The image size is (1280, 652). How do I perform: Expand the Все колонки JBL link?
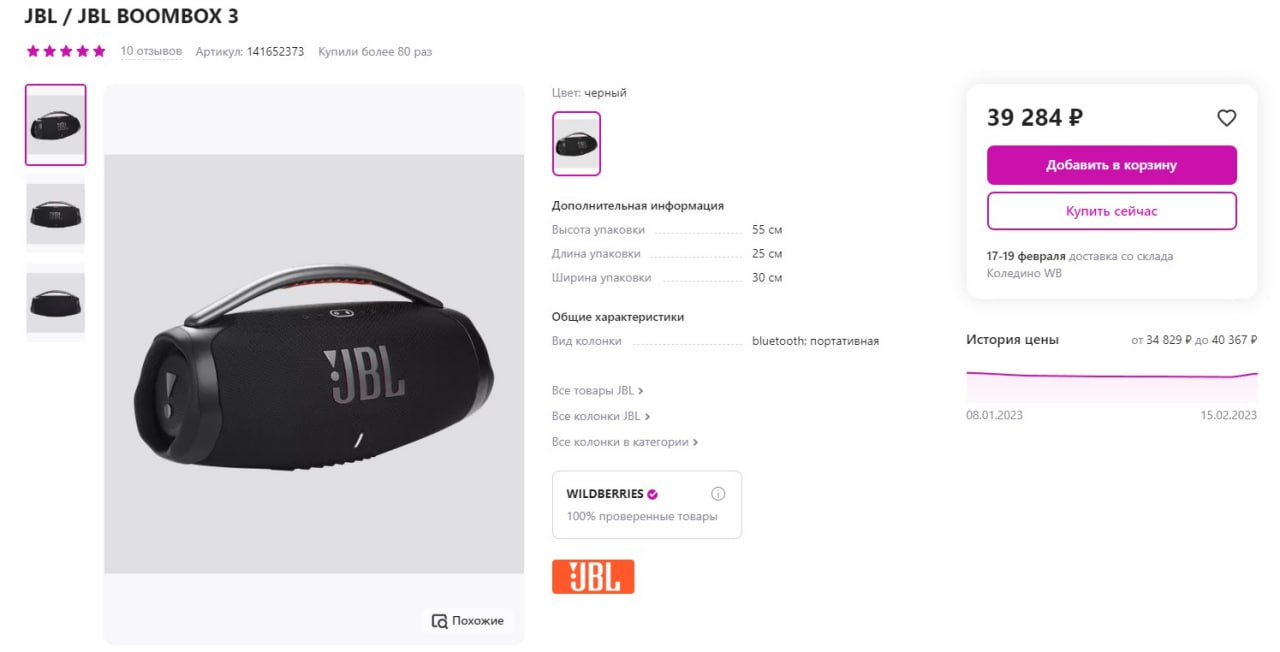click(x=601, y=416)
